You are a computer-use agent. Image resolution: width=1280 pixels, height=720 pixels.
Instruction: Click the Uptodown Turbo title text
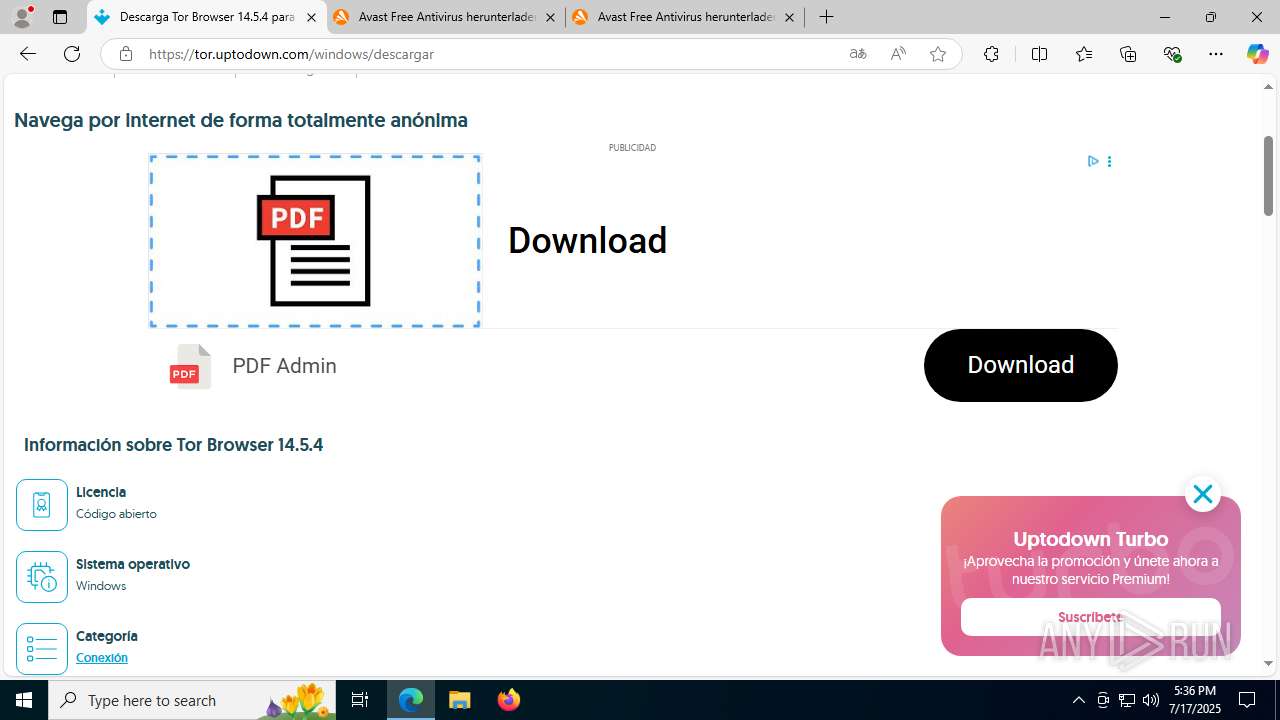click(x=1090, y=539)
